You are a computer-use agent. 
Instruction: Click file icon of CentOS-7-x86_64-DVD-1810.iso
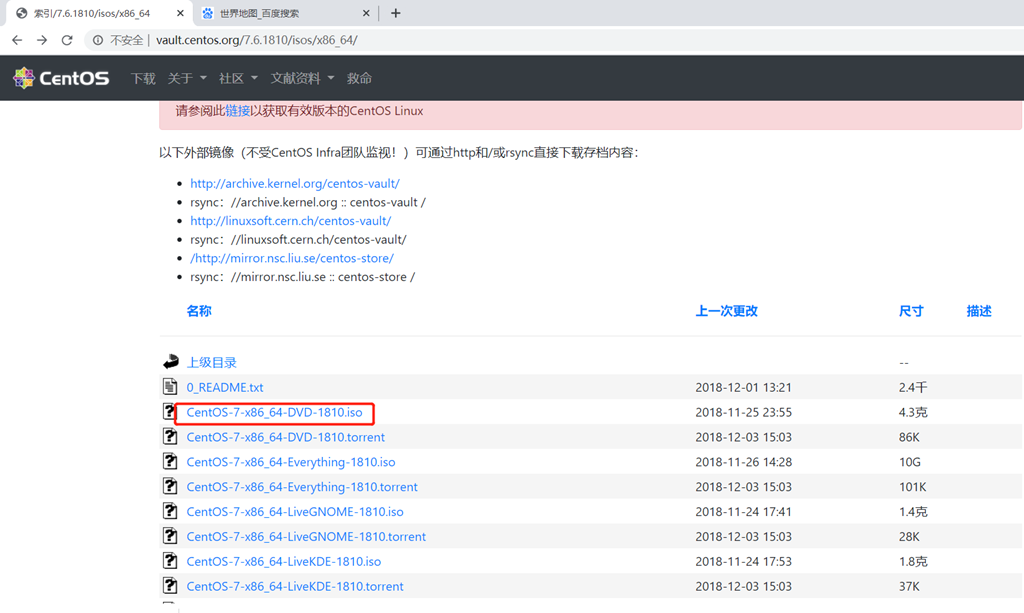click(168, 411)
